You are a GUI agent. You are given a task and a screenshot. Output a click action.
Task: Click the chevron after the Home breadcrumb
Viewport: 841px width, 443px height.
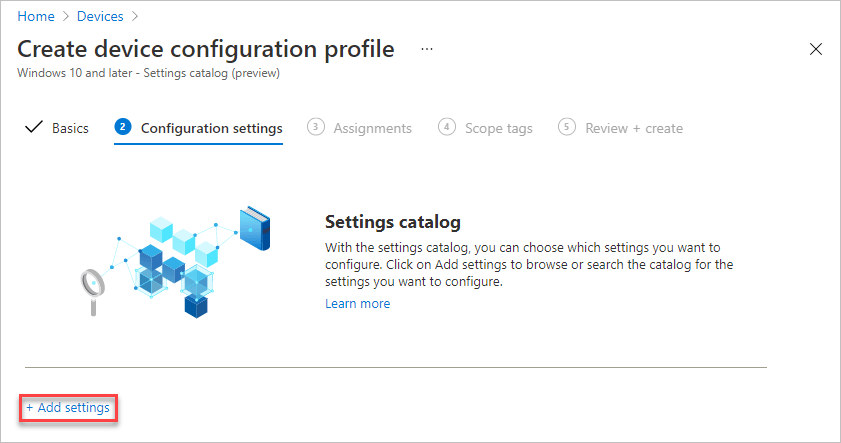click(67, 16)
